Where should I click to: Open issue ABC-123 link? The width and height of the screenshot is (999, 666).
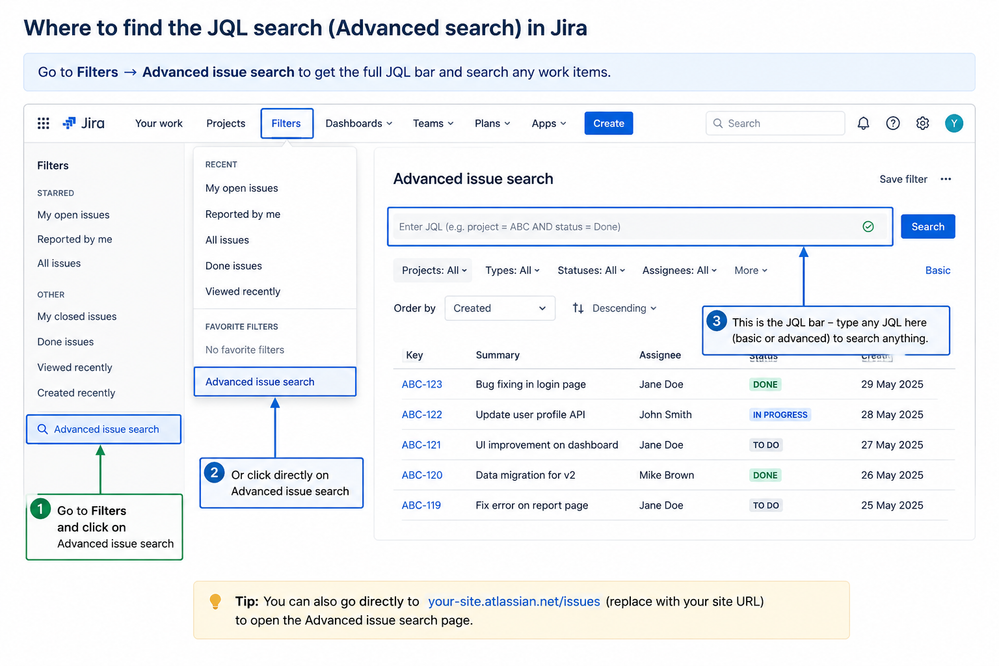point(422,384)
